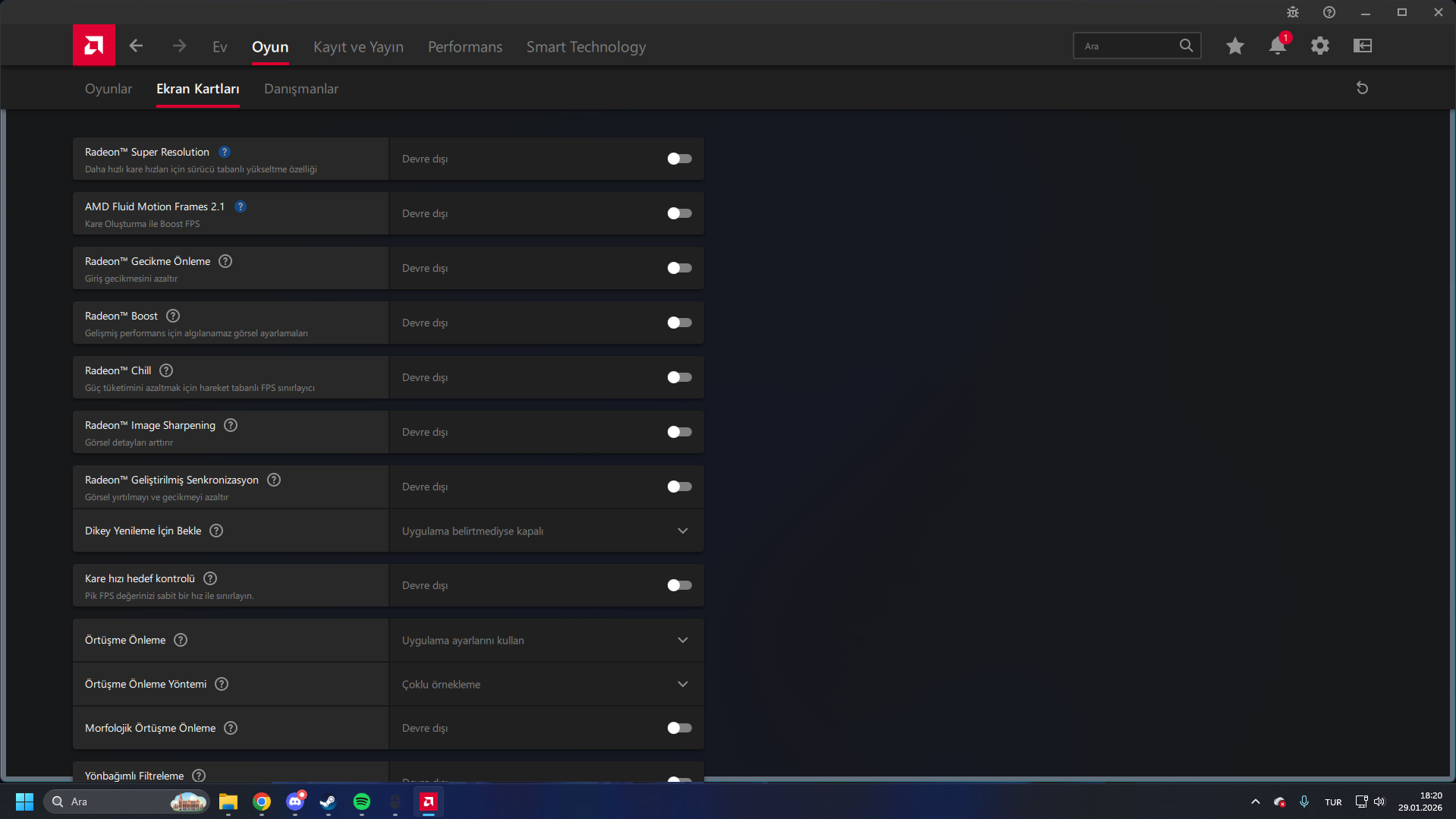
Task: Show help for Dikey Yenileme İçin Bekle
Action: 216,531
